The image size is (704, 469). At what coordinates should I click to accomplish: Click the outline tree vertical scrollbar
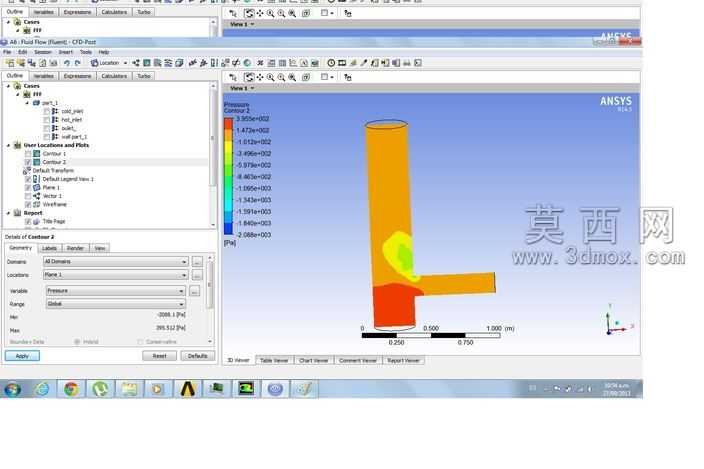click(213, 155)
